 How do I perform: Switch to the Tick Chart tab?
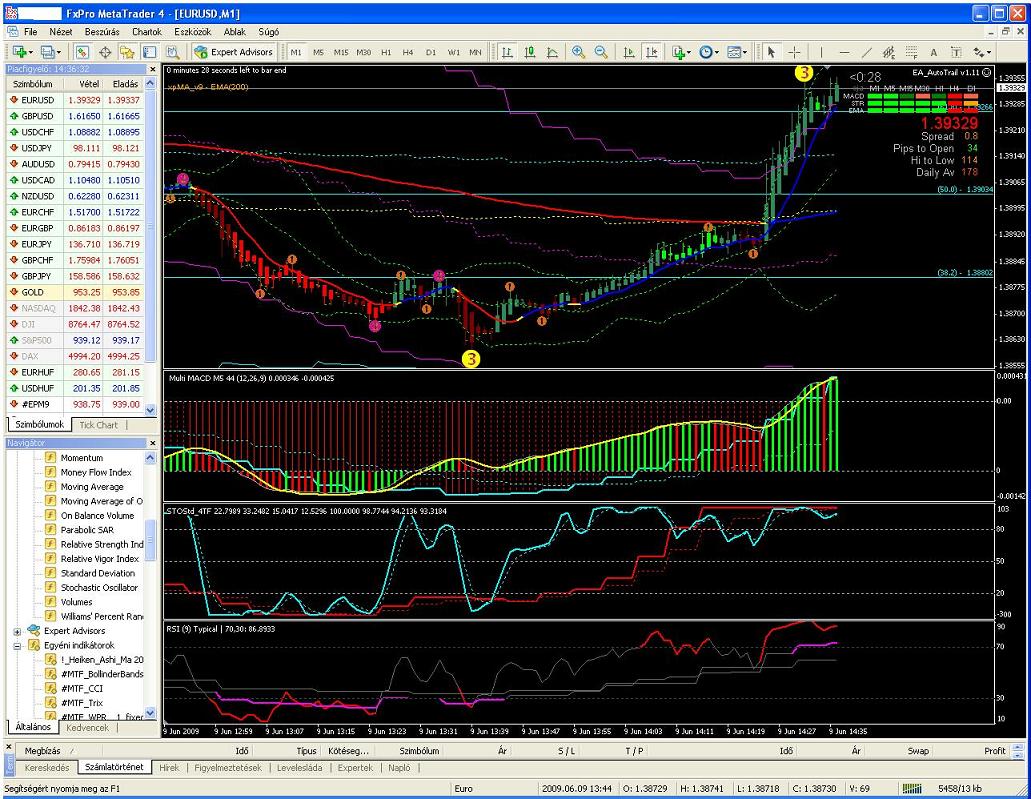[98, 425]
